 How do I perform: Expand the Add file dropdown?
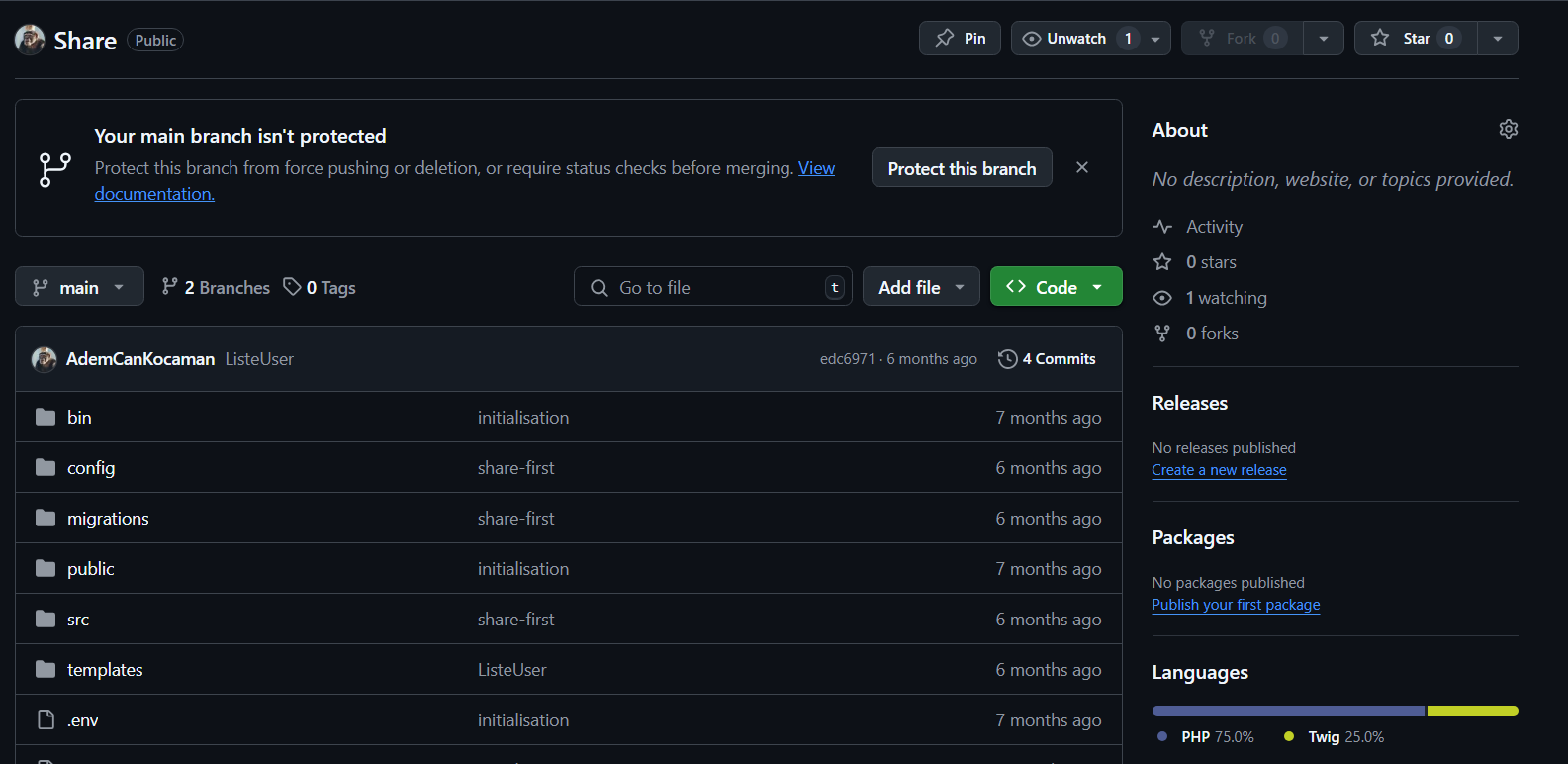click(x=920, y=287)
